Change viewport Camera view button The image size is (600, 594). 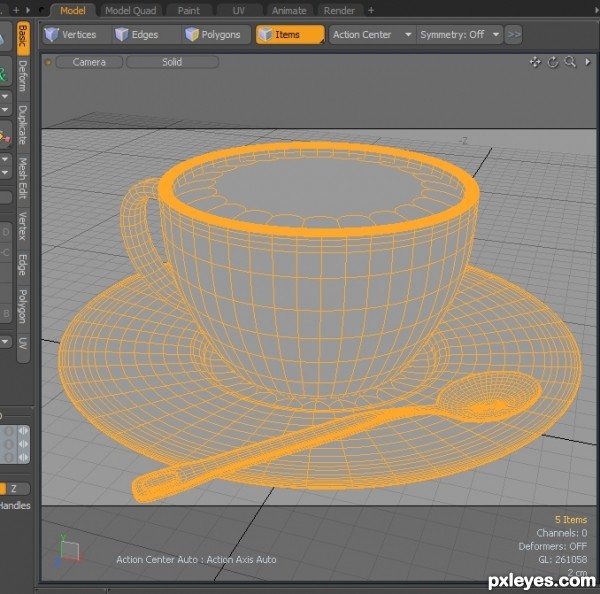89,62
